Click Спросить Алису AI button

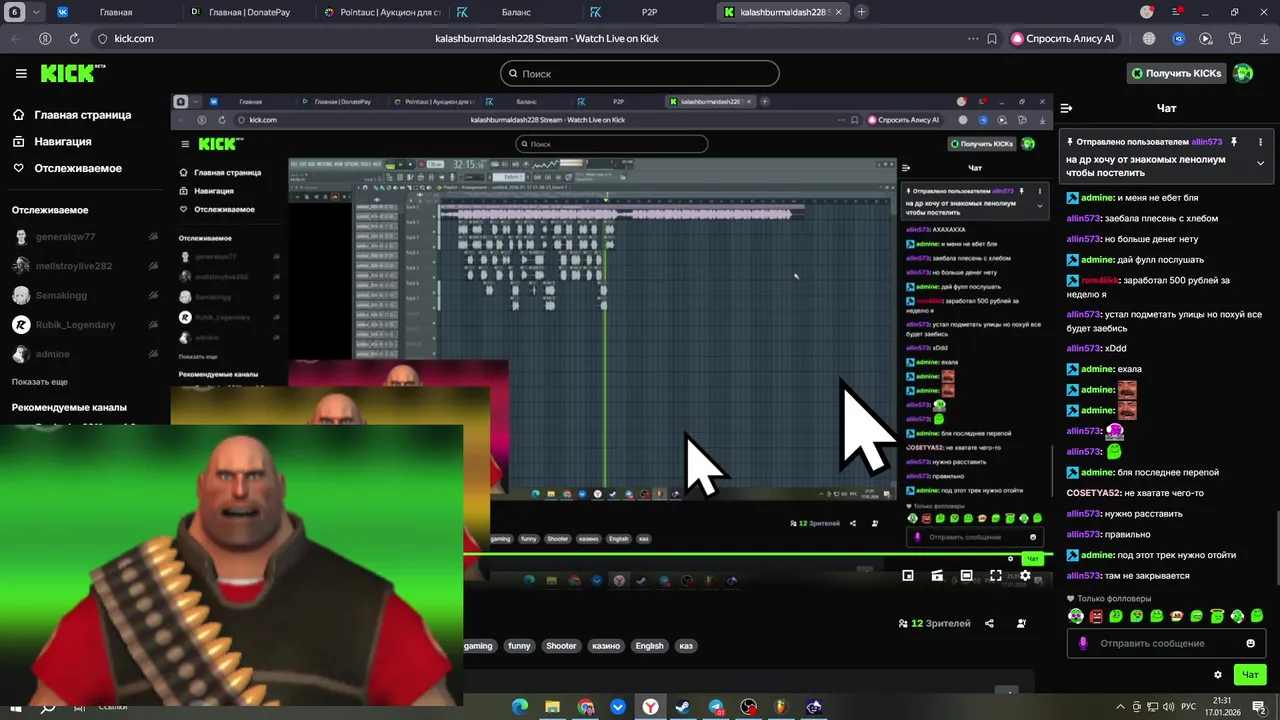tap(1063, 38)
